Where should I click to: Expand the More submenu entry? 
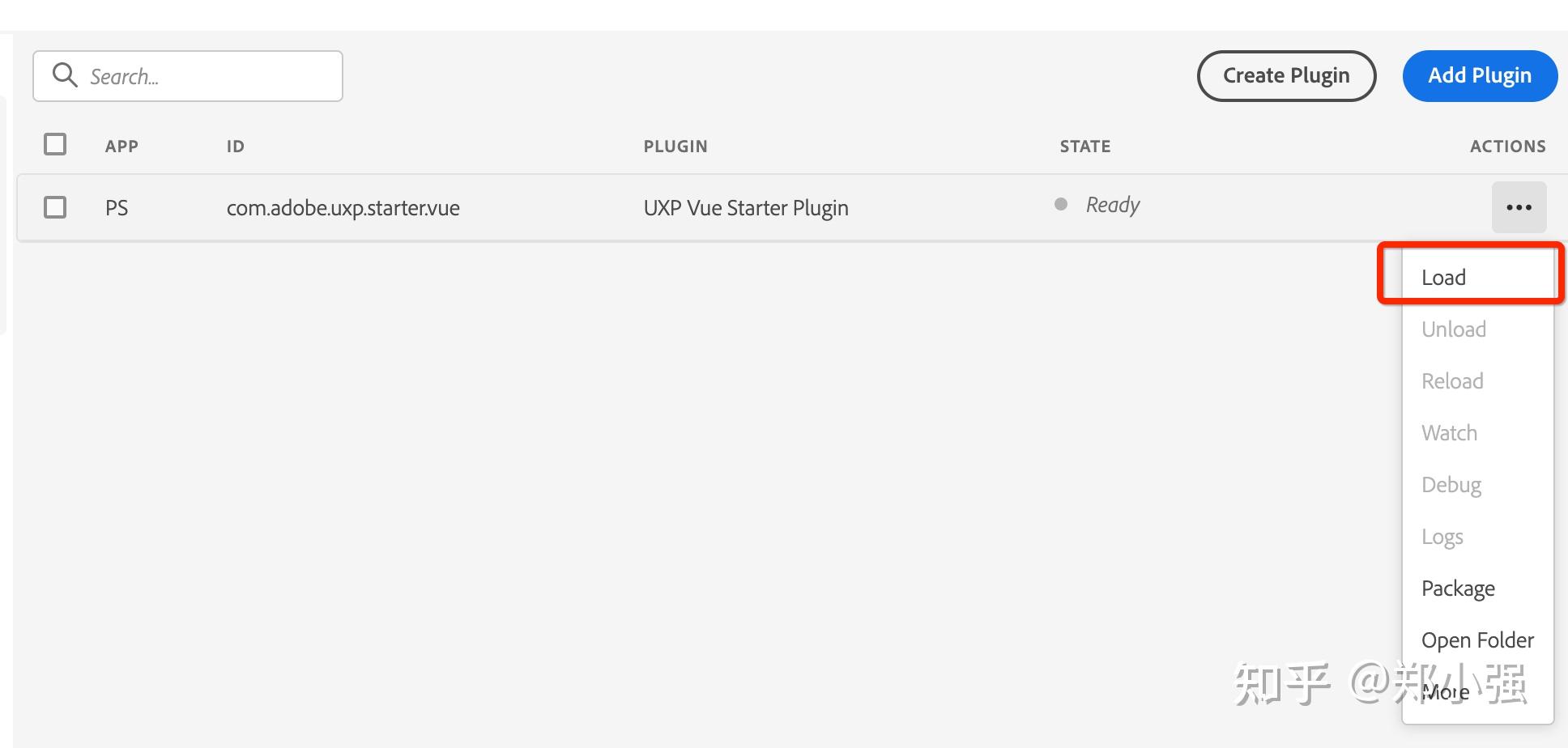[x=1445, y=692]
